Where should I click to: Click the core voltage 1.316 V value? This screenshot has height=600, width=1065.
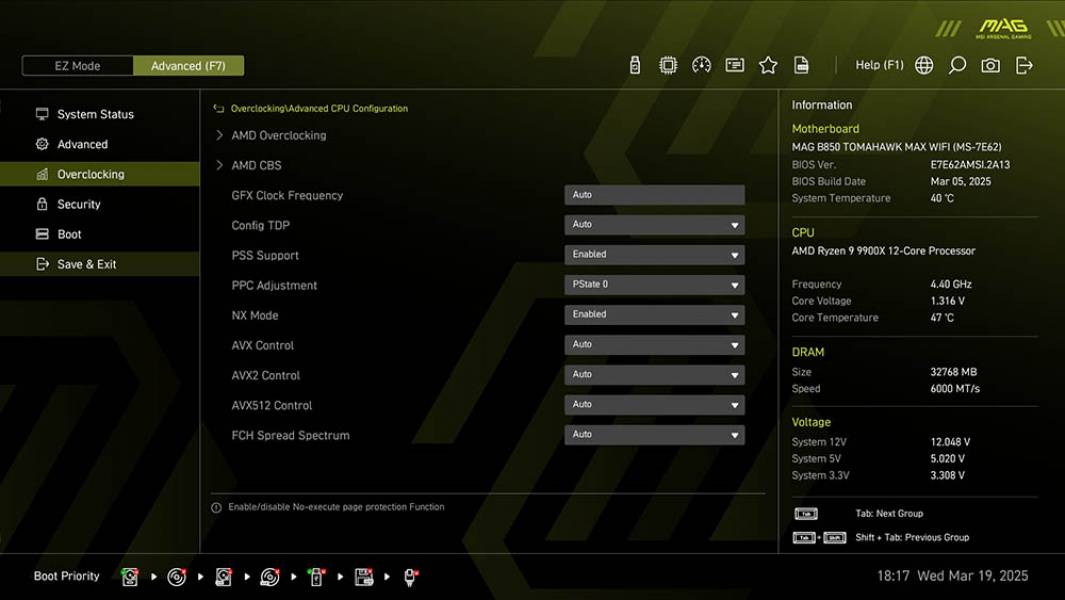tap(947, 300)
